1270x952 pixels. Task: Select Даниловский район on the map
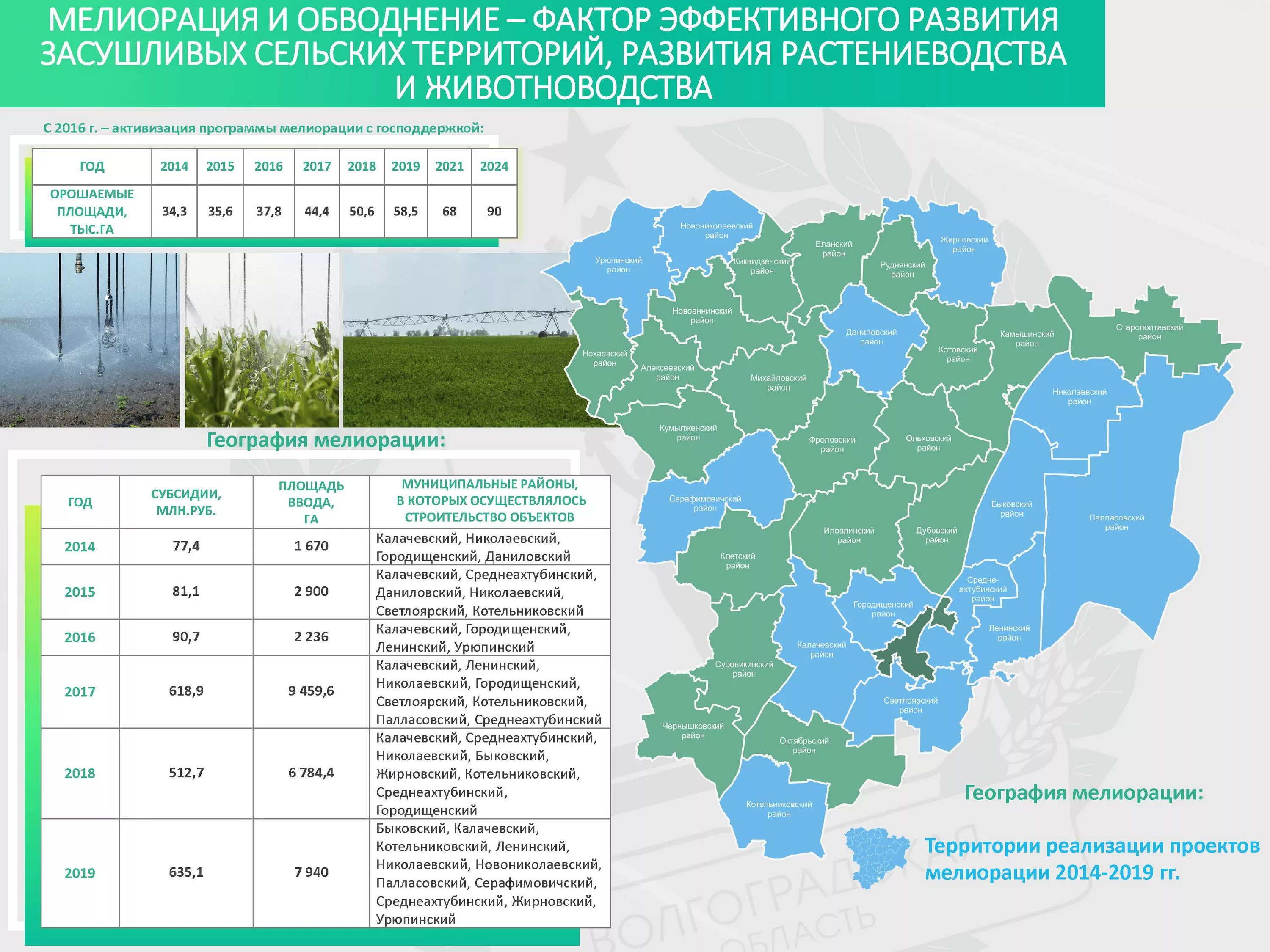(x=871, y=336)
